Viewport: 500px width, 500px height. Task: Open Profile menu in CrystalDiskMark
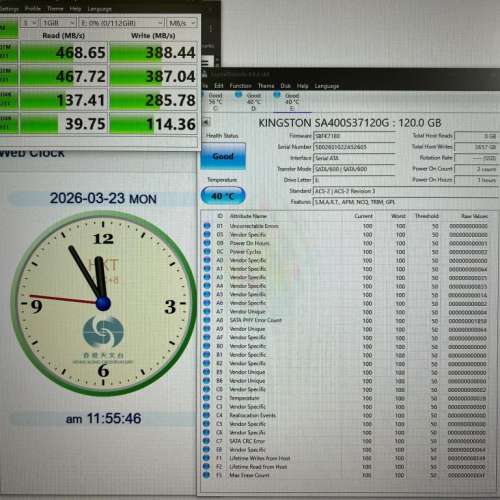(x=33, y=9)
